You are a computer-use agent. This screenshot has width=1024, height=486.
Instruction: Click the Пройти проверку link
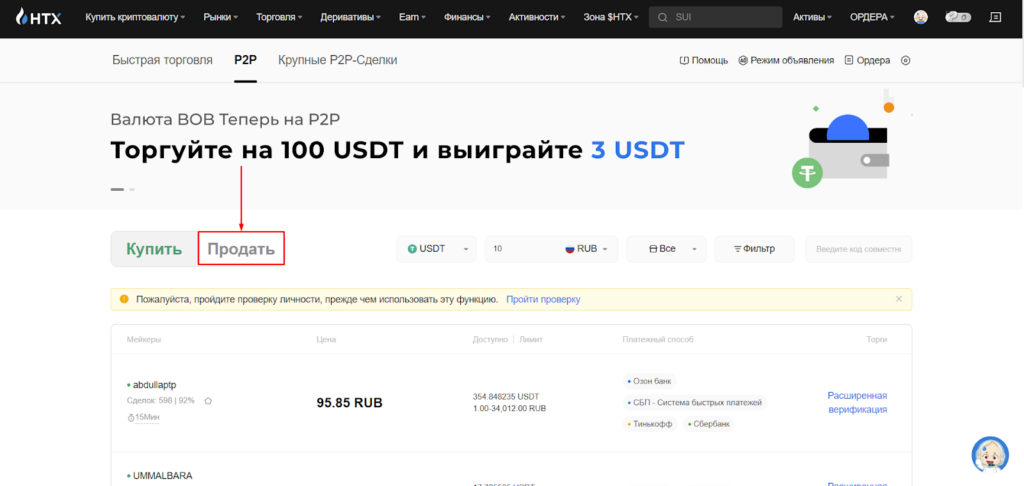pos(543,299)
